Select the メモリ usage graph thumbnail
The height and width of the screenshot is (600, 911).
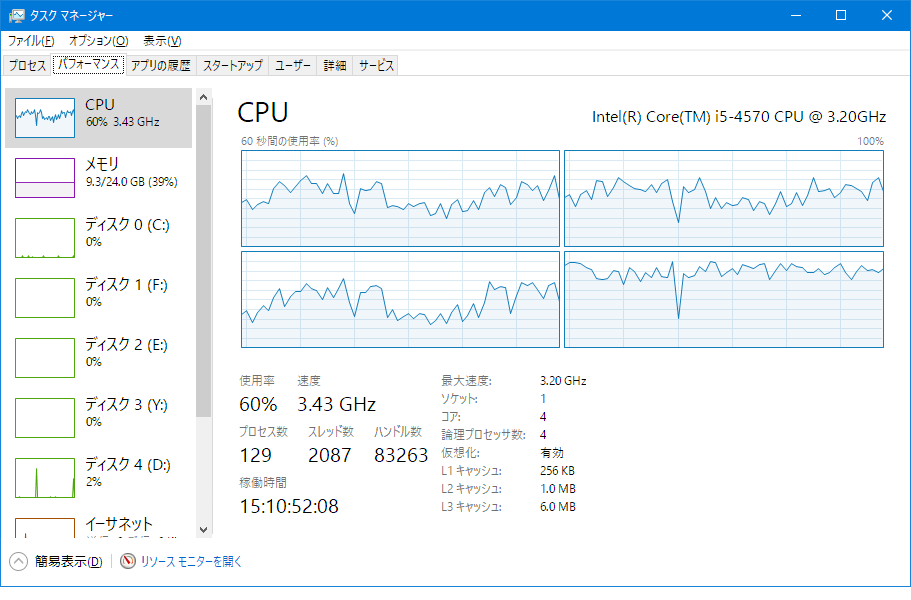(45, 178)
